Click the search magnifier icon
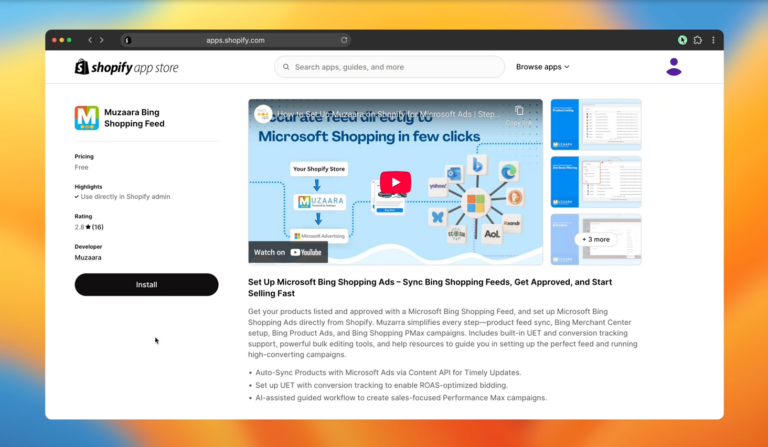This screenshot has height=447, width=768. click(x=286, y=67)
